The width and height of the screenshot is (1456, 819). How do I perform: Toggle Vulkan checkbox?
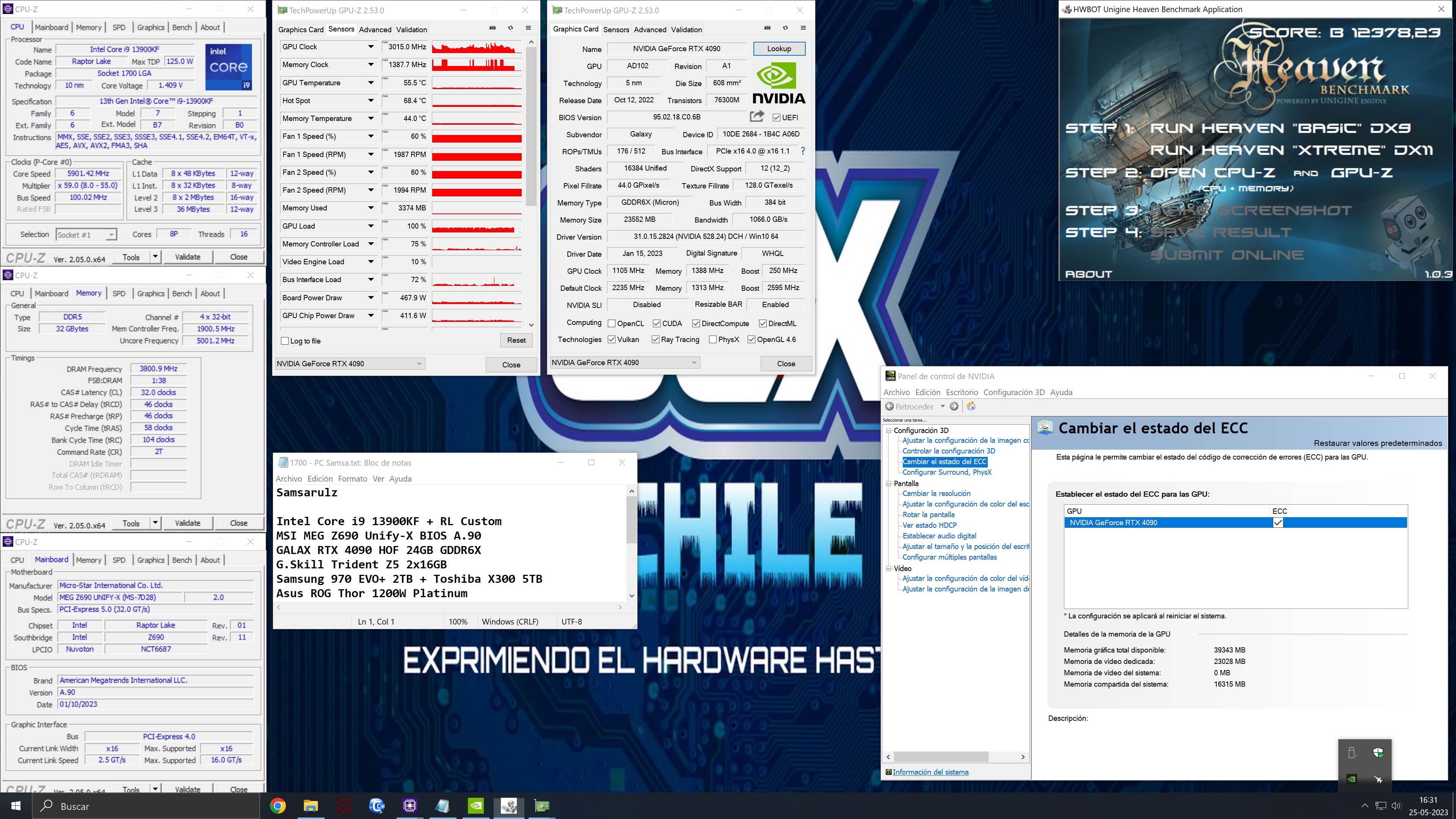coord(612,339)
